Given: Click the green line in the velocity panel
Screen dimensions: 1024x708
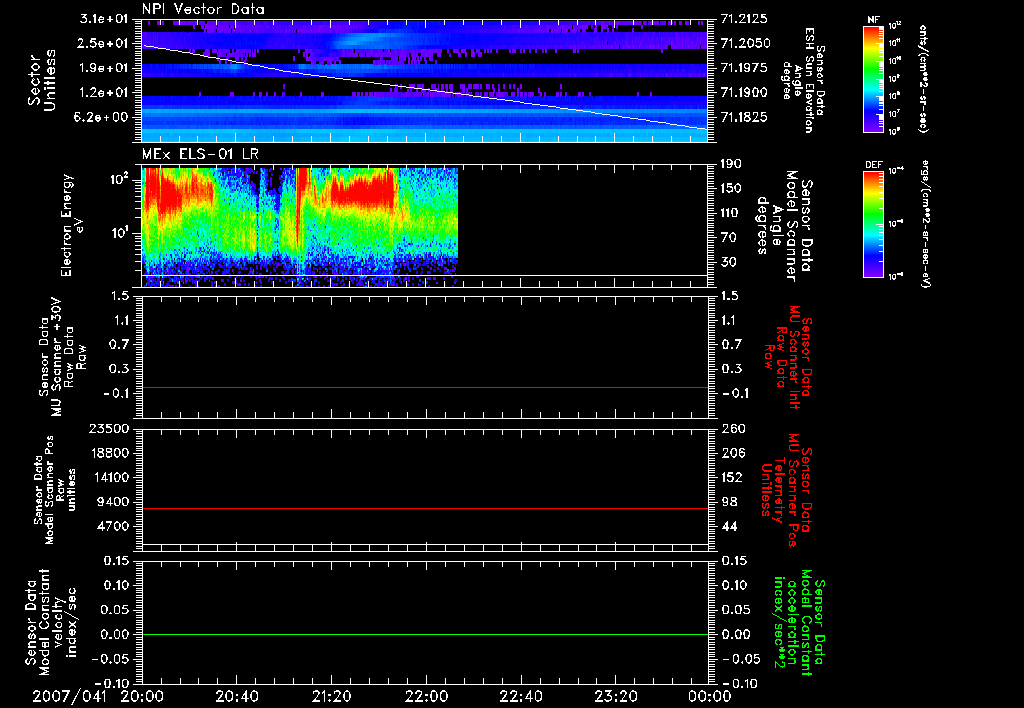Looking at the screenshot, I should coord(425,634).
